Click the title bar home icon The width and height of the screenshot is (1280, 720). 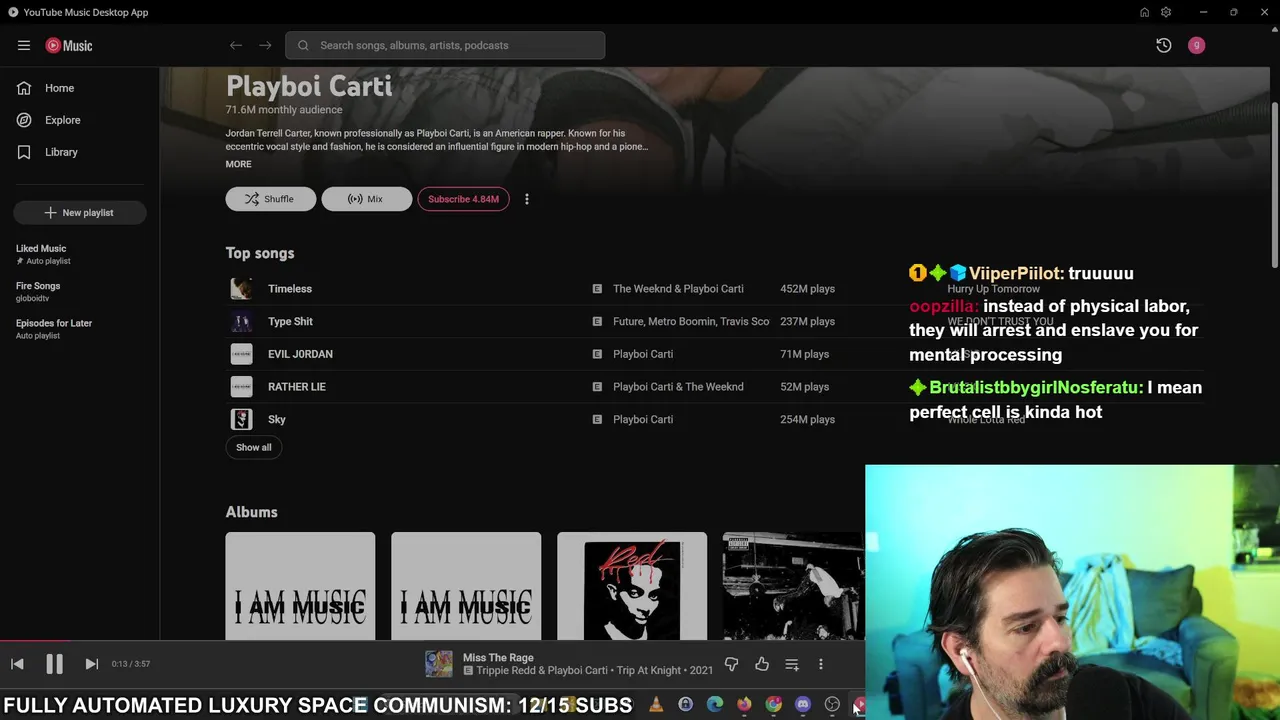click(x=1144, y=12)
